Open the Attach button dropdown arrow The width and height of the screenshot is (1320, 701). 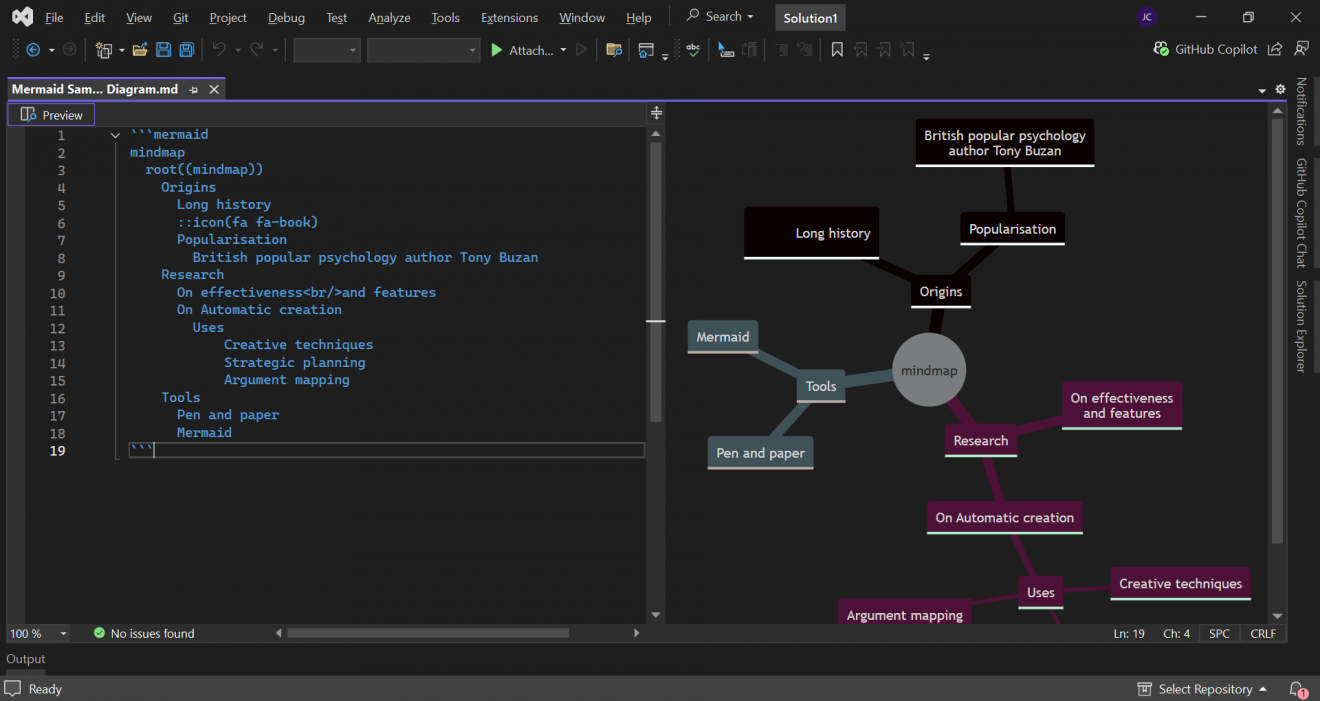(563, 50)
